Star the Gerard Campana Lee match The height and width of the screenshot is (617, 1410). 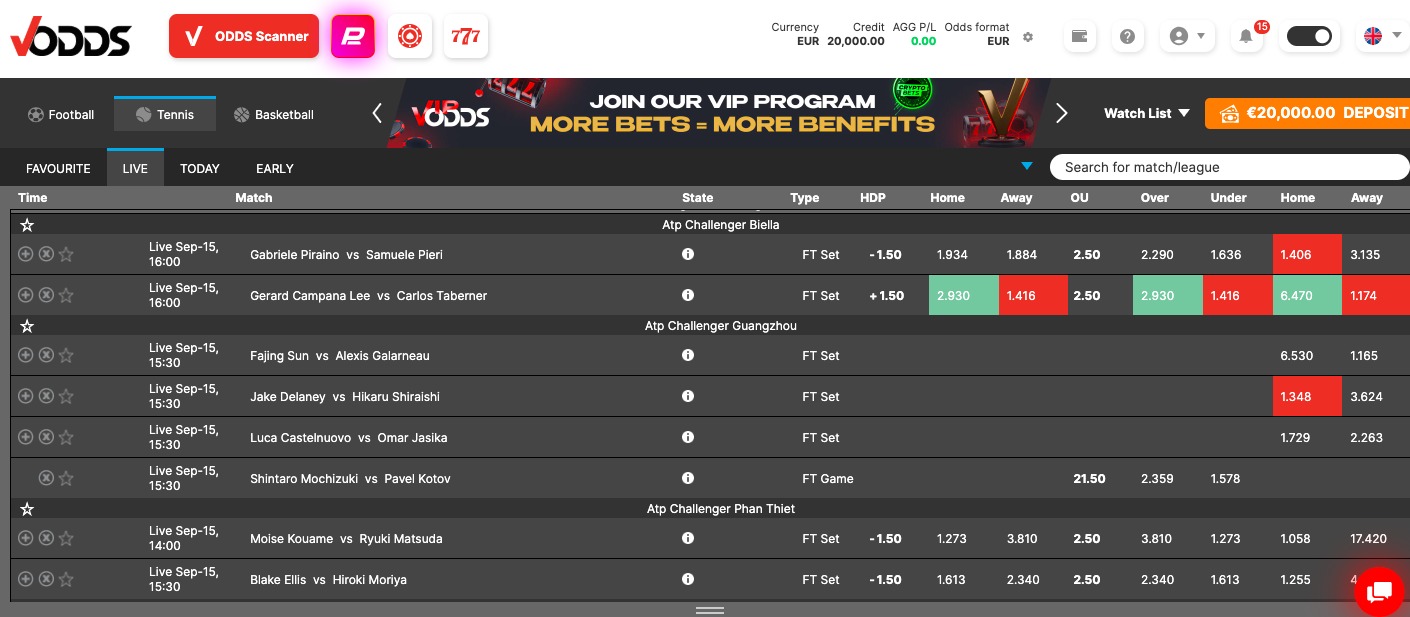pyautogui.click(x=66, y=295)
